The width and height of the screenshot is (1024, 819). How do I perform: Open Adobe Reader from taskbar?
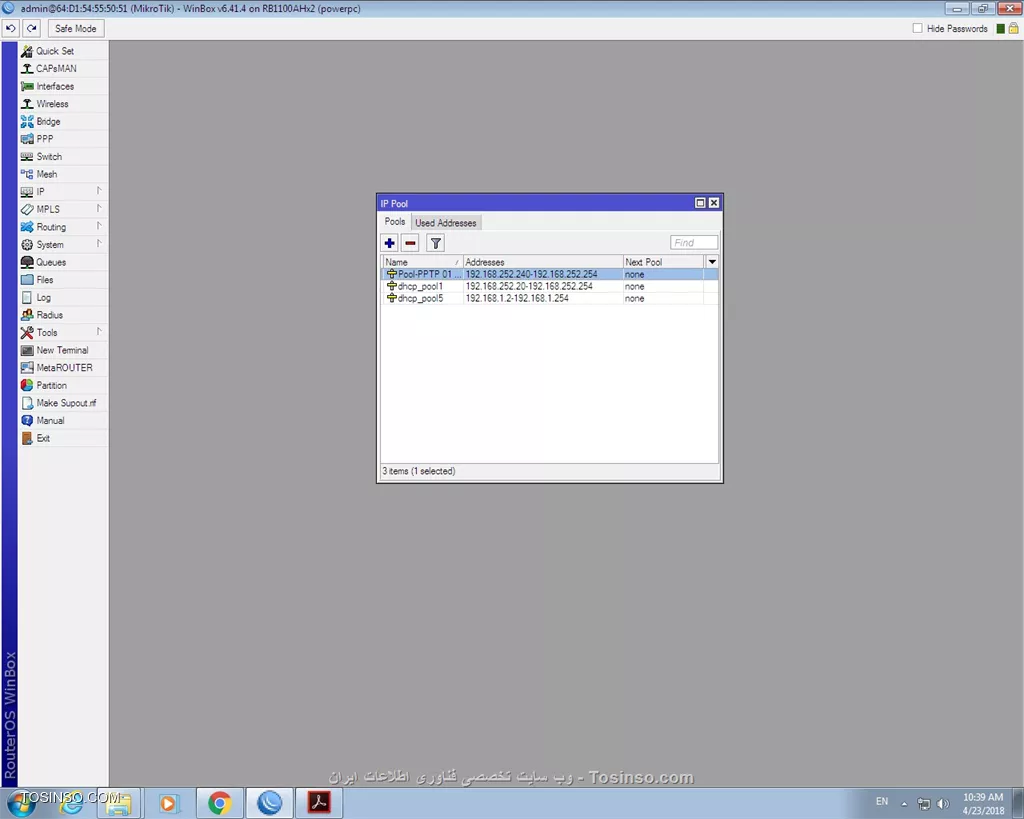319,803
